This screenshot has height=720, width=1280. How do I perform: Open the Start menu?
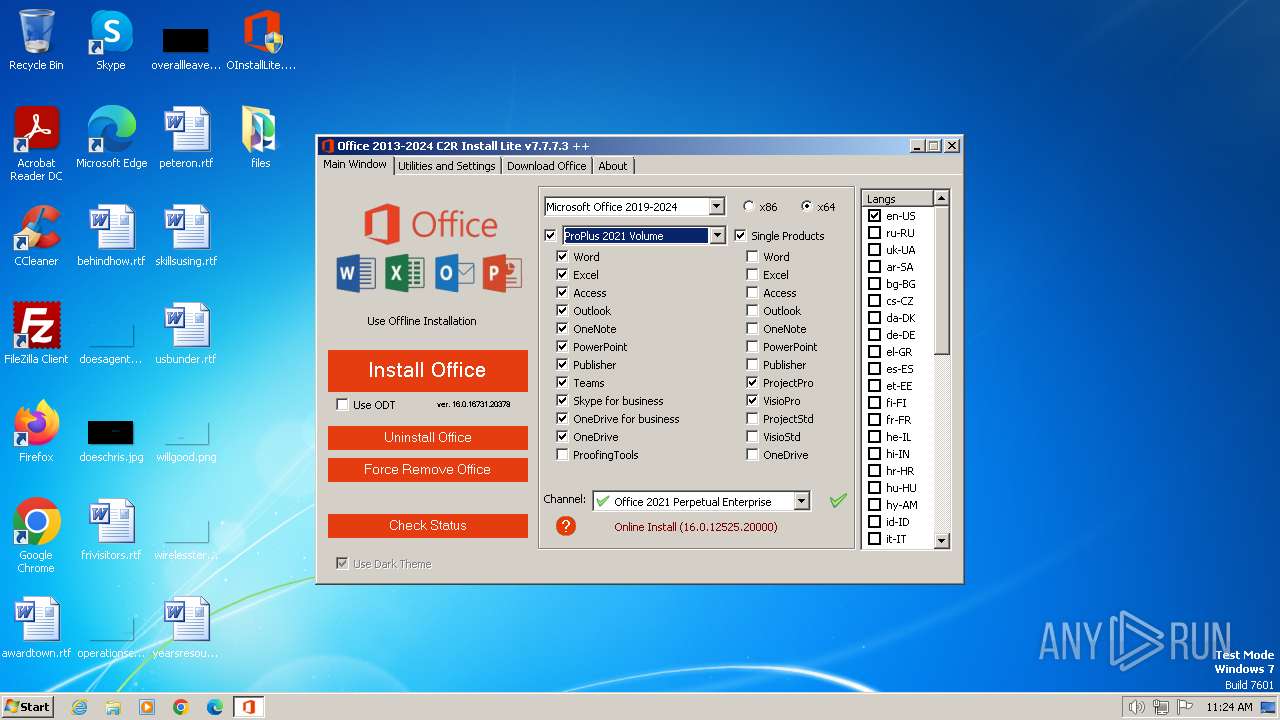click(x=27, y=707)
